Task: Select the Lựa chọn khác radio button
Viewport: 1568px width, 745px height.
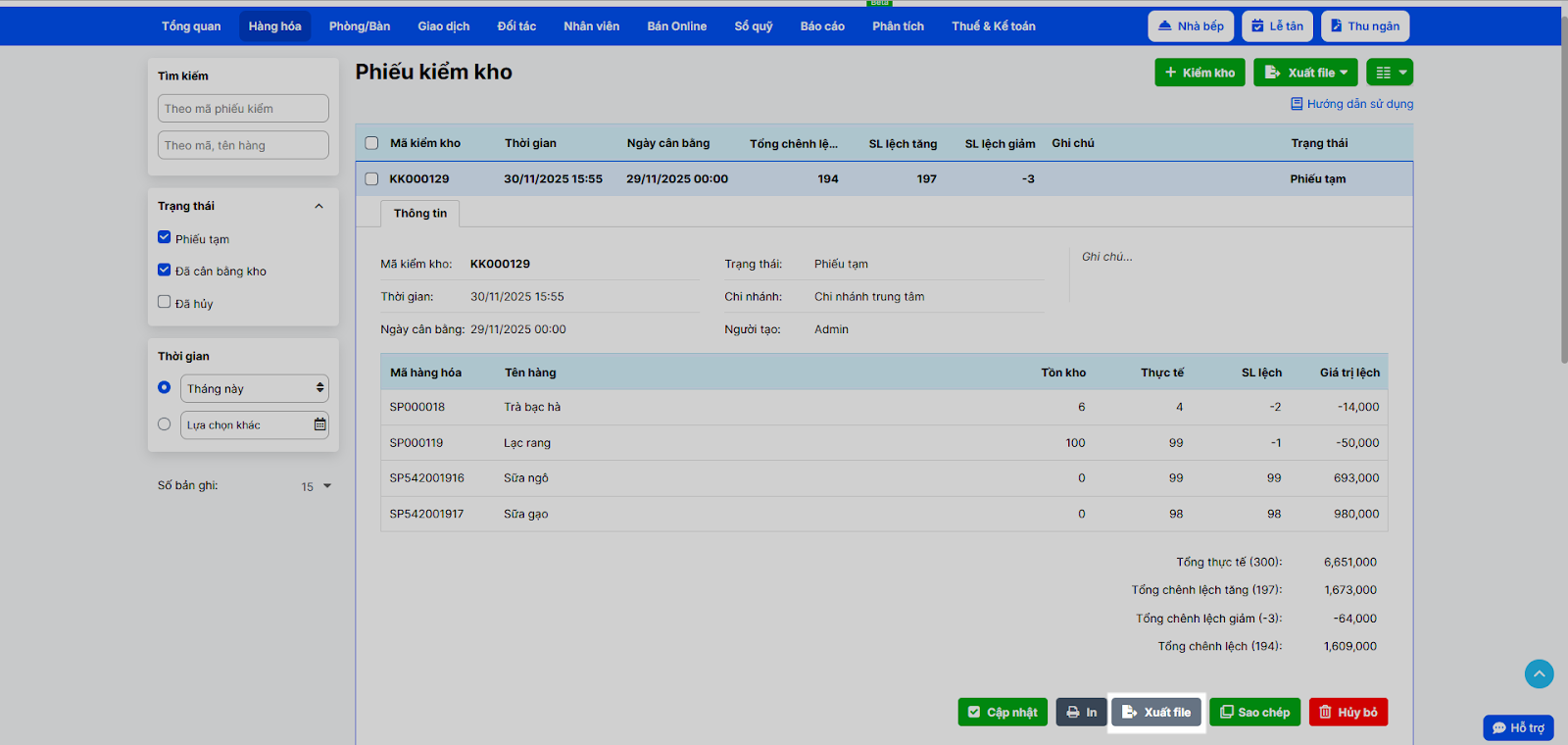Action: tap(165, 424)
